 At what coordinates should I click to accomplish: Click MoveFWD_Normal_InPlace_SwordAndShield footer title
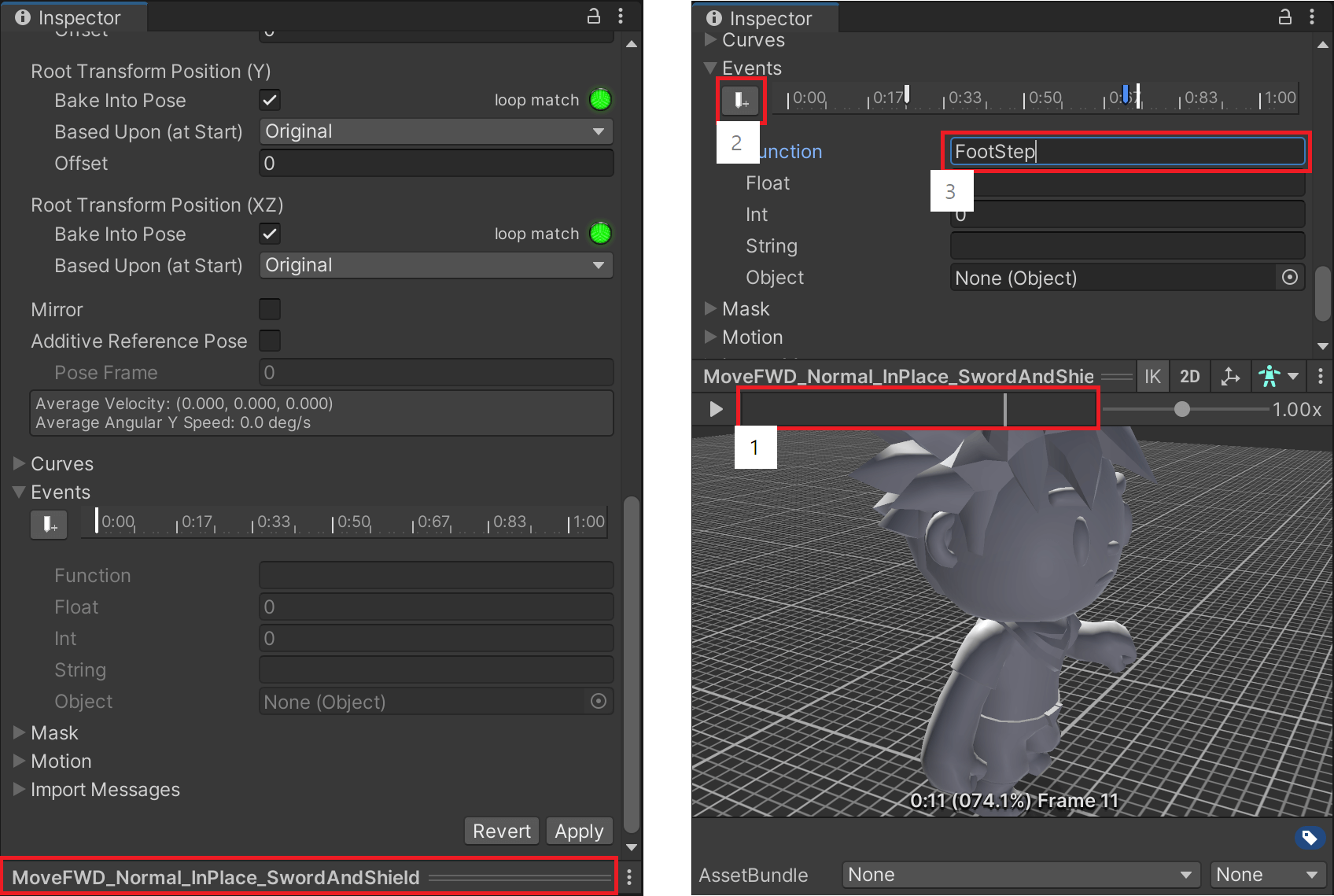tap(216, 877)
